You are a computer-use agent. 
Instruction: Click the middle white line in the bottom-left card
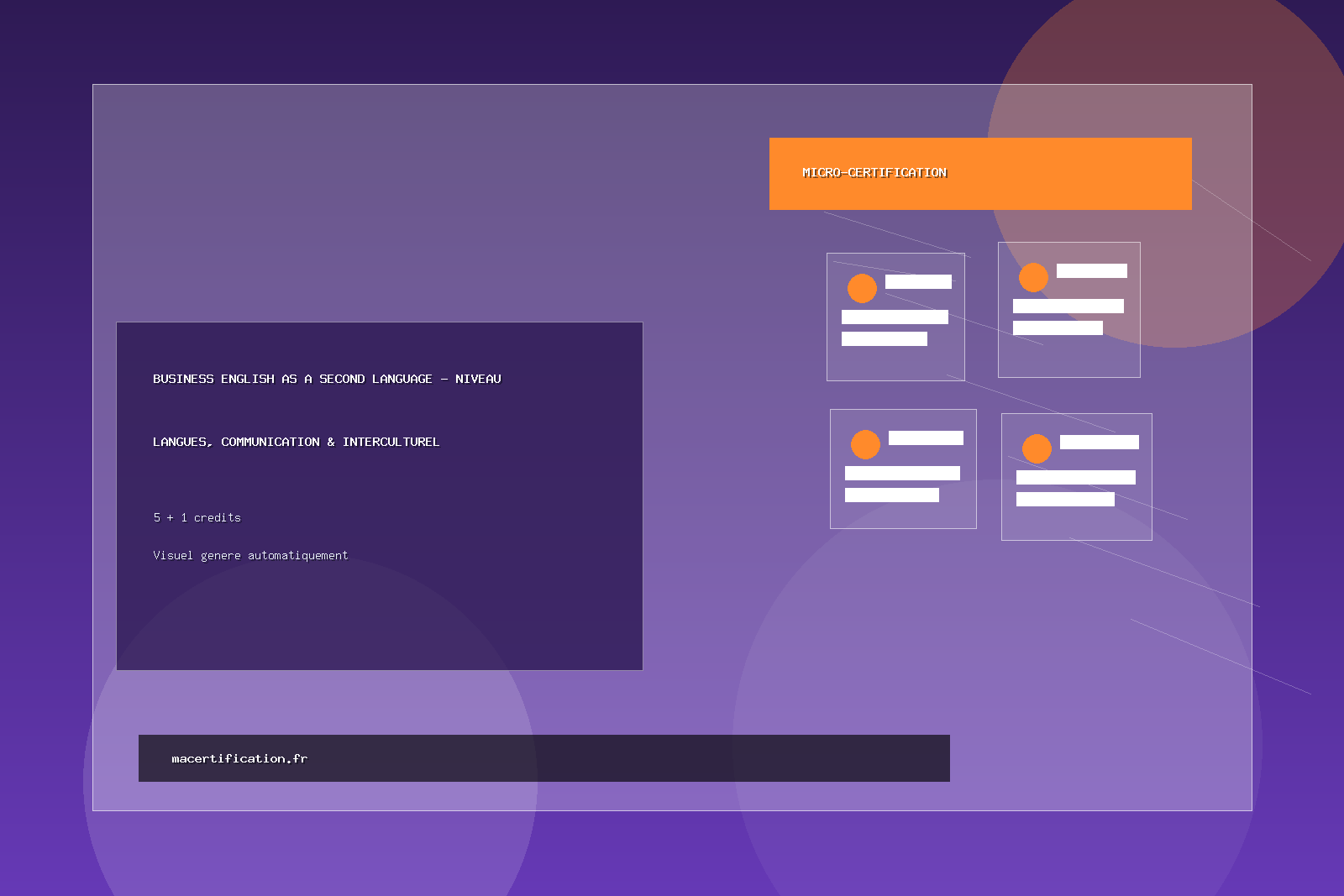point(902,473)
